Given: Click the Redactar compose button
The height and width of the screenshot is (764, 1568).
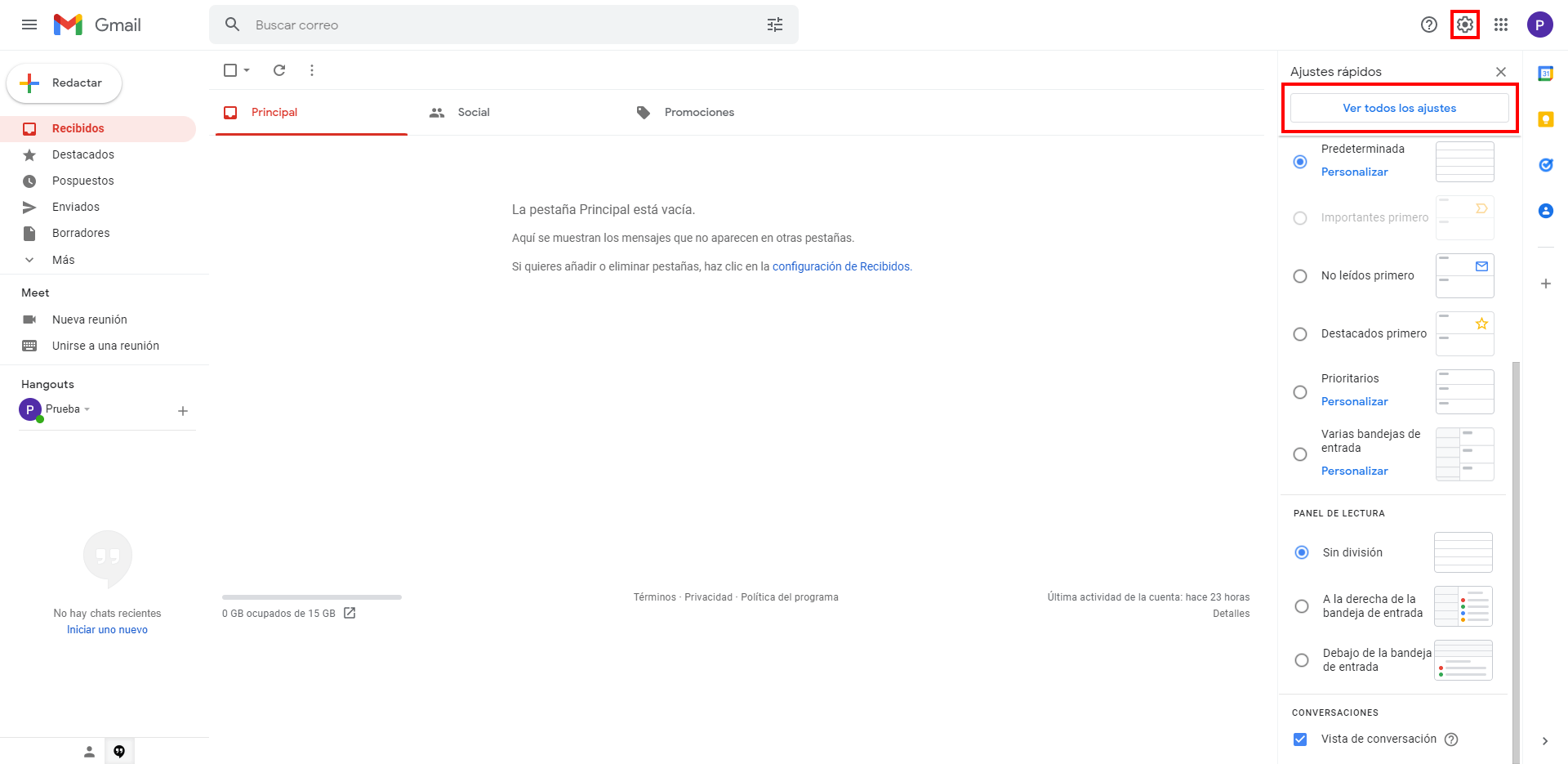Looking at the screenshot, I should coord(64,83).
